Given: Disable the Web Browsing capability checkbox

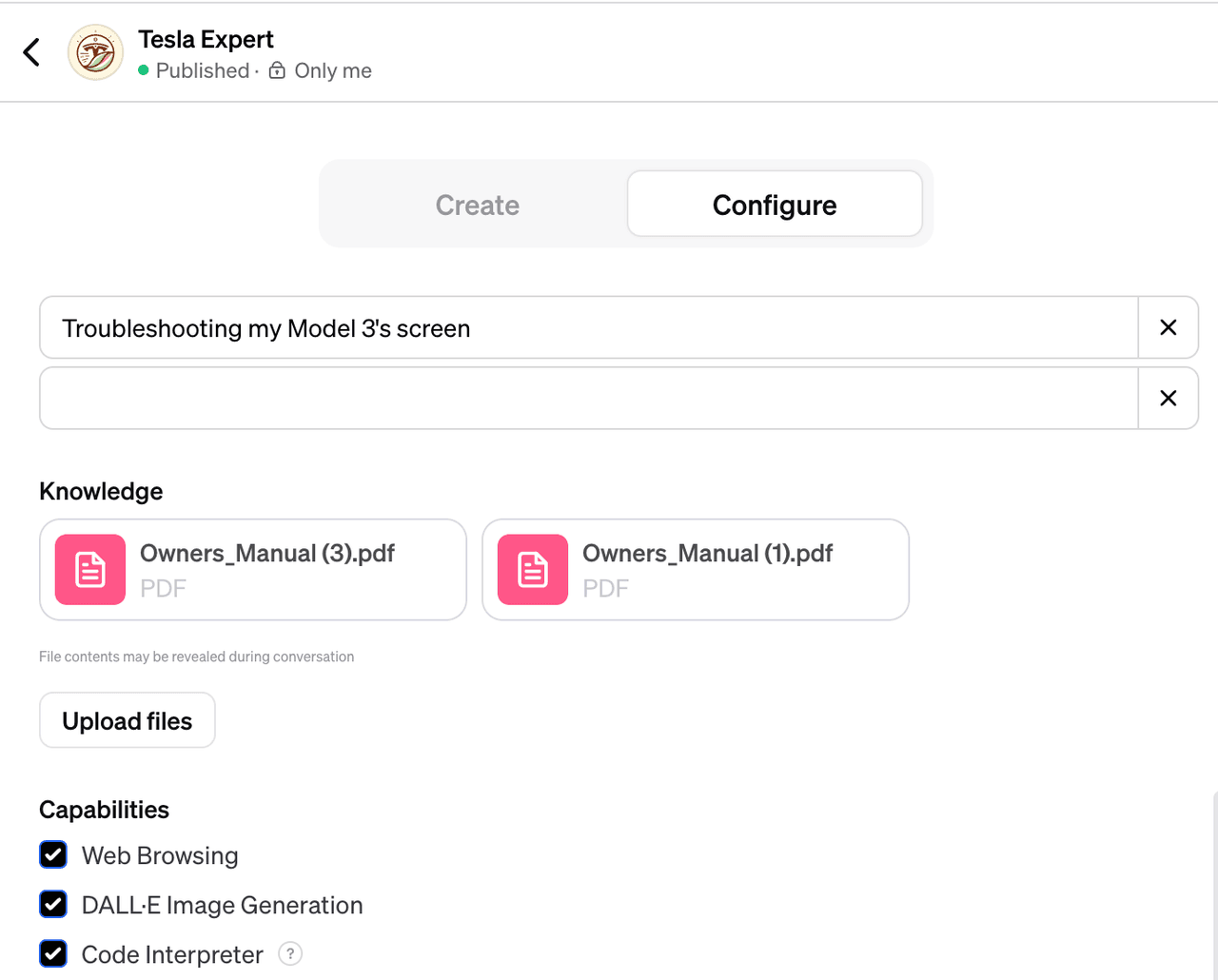Looking at the screenshot, I should (53, 854).
